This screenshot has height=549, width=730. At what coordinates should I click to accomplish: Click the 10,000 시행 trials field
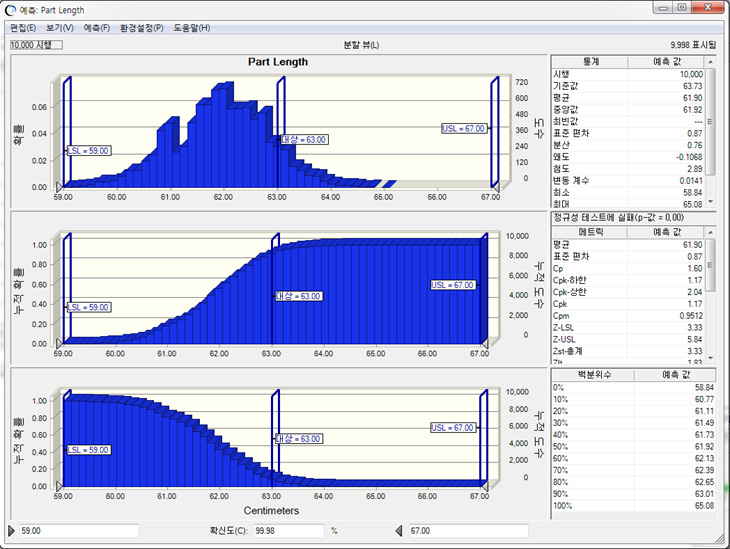pyautogui.click(x=36, y=45)
